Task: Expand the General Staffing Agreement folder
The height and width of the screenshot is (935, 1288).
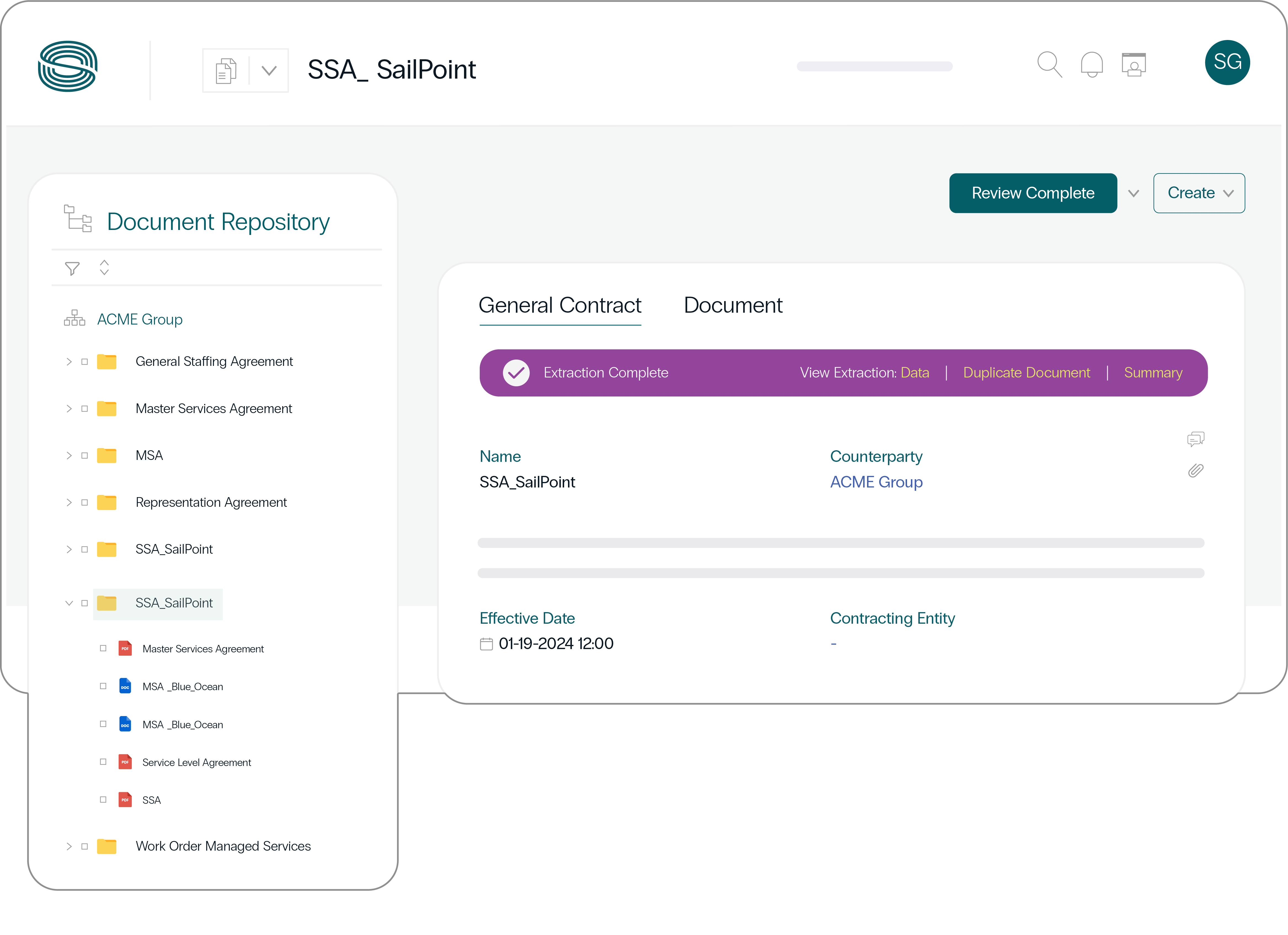Action: click(x=69, y=362)
